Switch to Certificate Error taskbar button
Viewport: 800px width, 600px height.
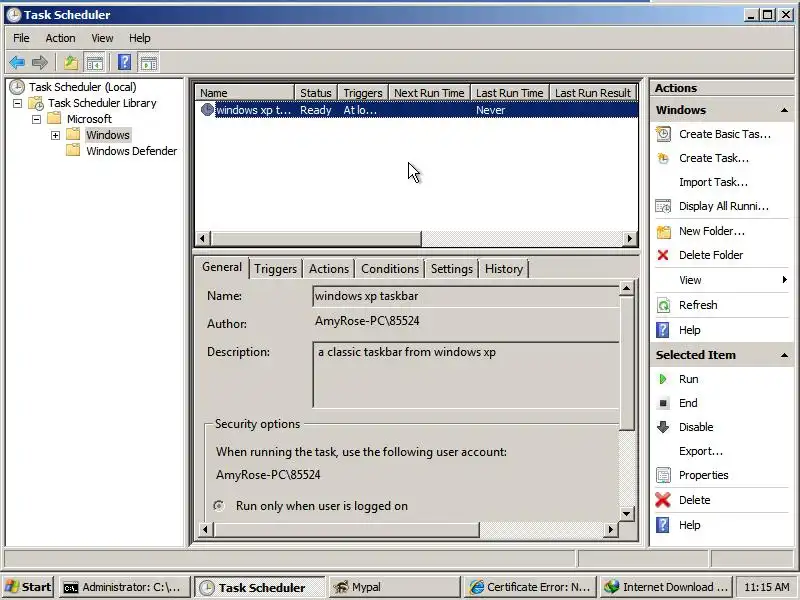point(530,587)
